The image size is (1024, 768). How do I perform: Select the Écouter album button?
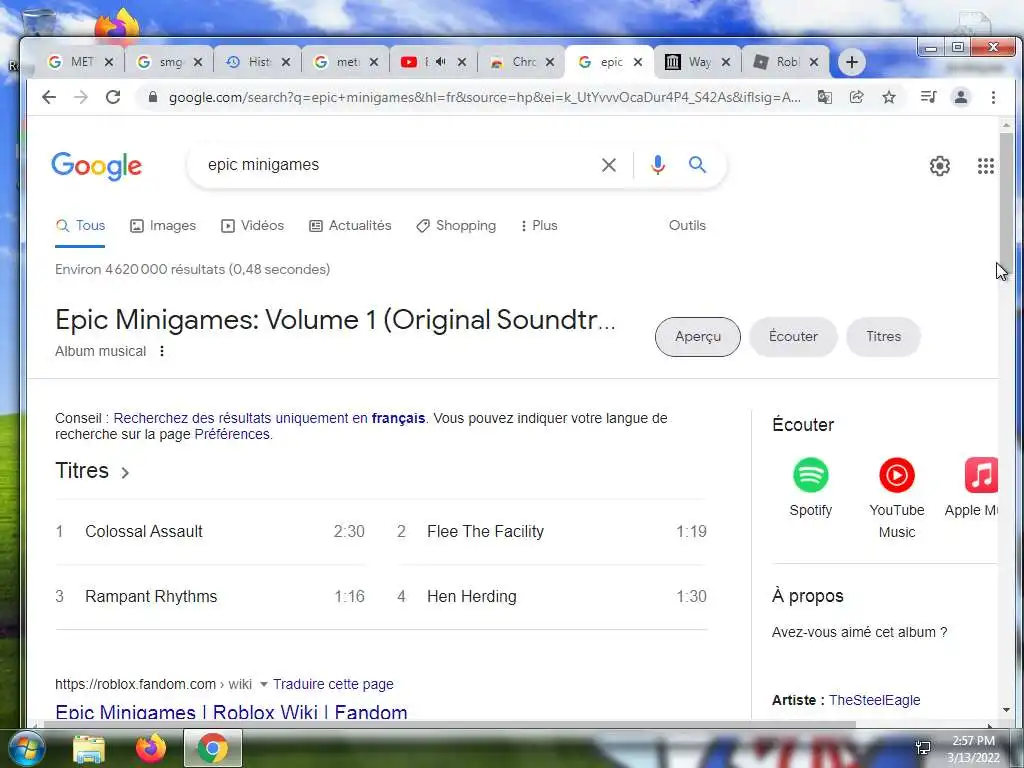pos(793,336)
